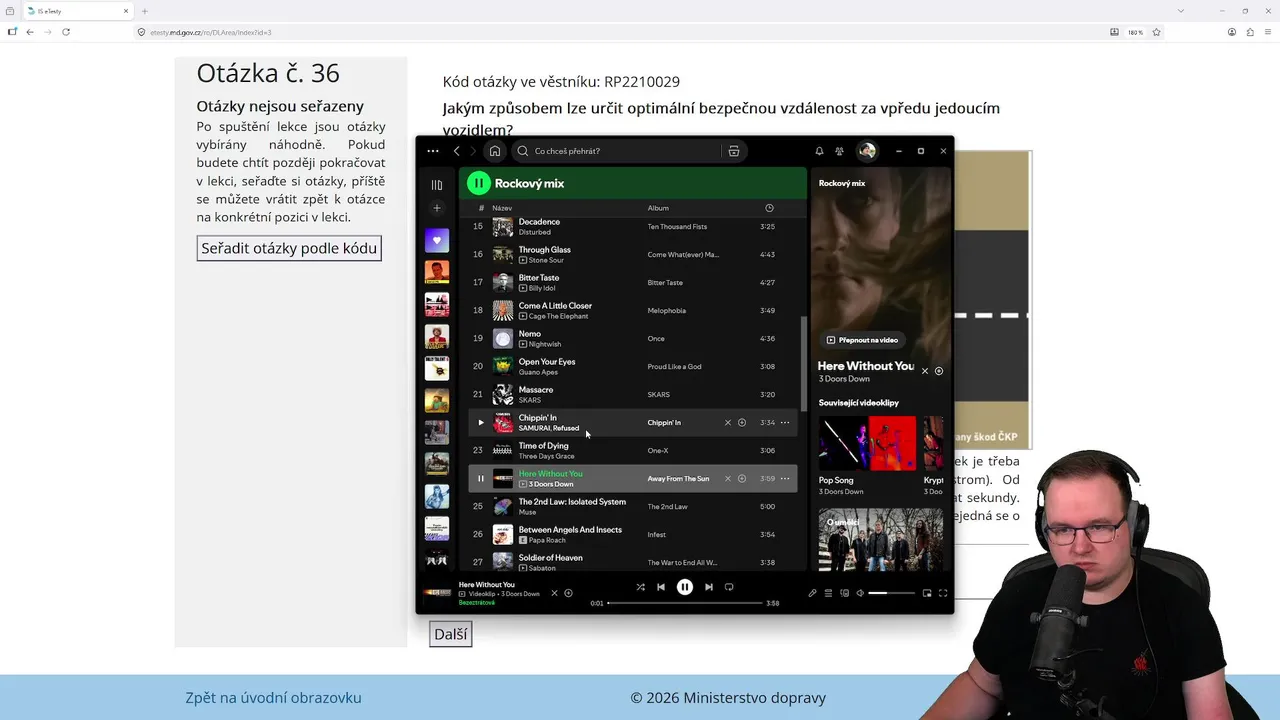The width and height of the screenshot is (1280, 720).
Task: Seek on the song progress bar
Action: pos(685,603)
